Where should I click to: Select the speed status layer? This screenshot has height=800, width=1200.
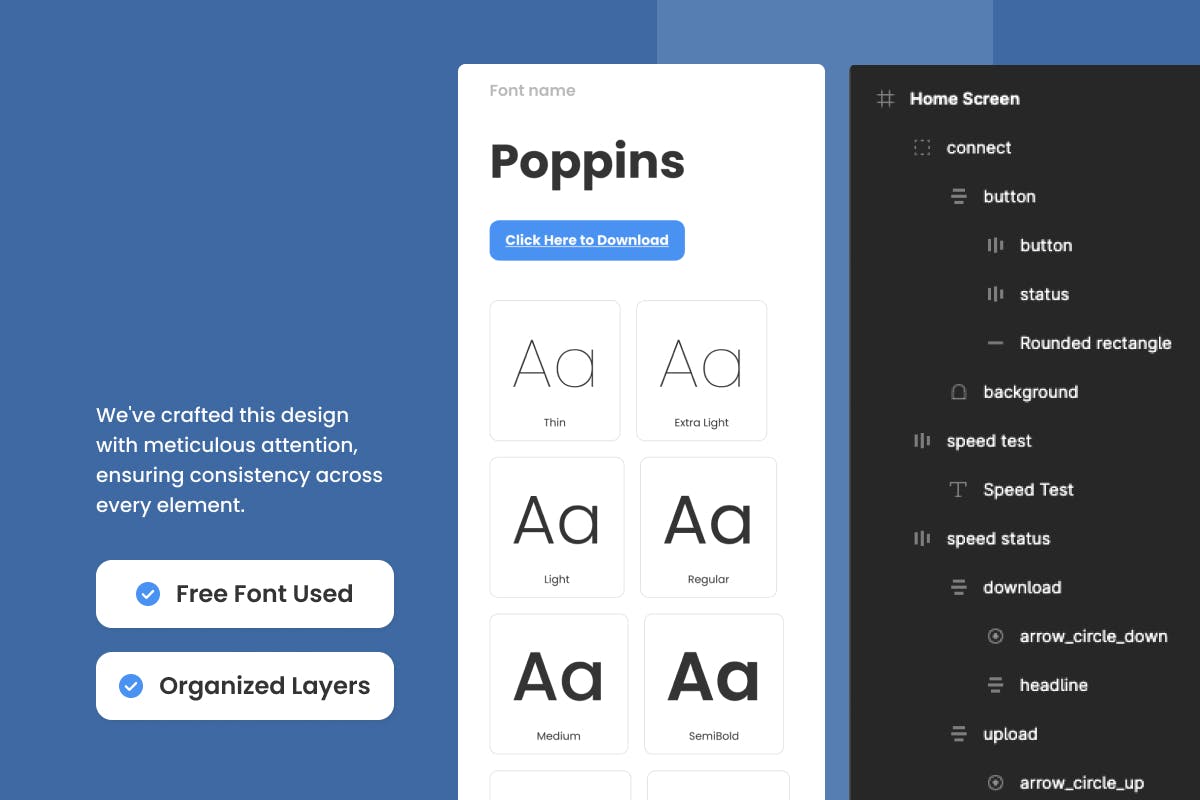click(997, 539)
